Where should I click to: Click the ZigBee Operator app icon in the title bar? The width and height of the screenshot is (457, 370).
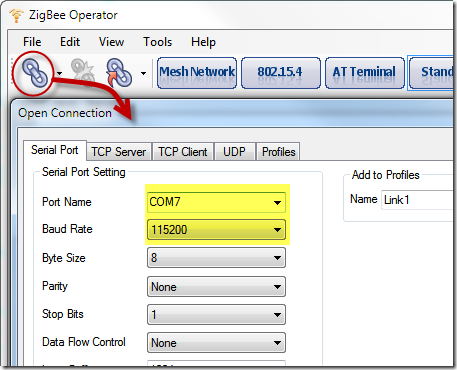(16, 15)
